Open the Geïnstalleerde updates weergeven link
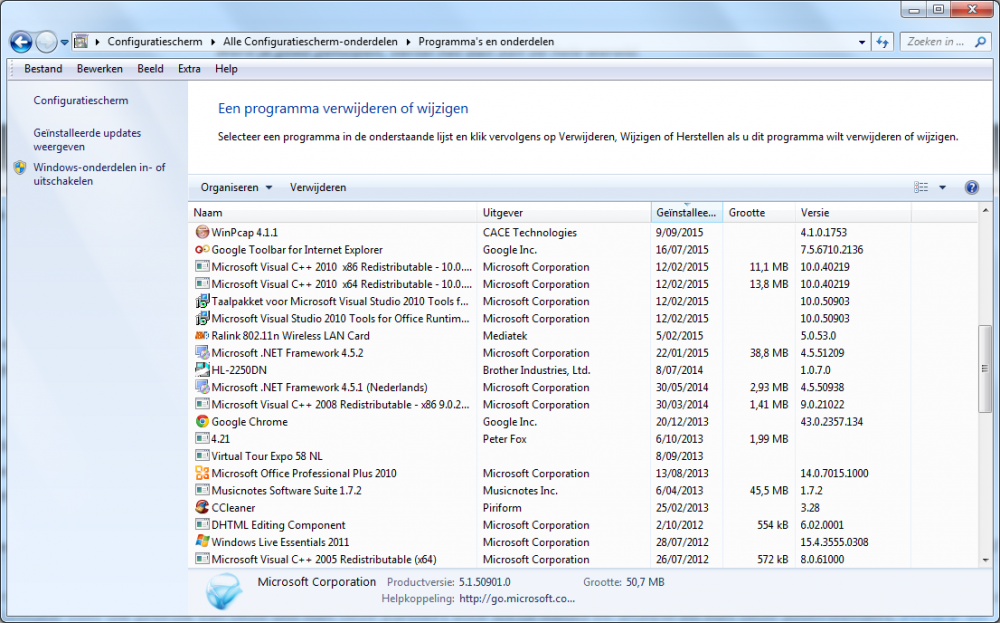This screenshot has width=1000, height=623. coord(87,140)
